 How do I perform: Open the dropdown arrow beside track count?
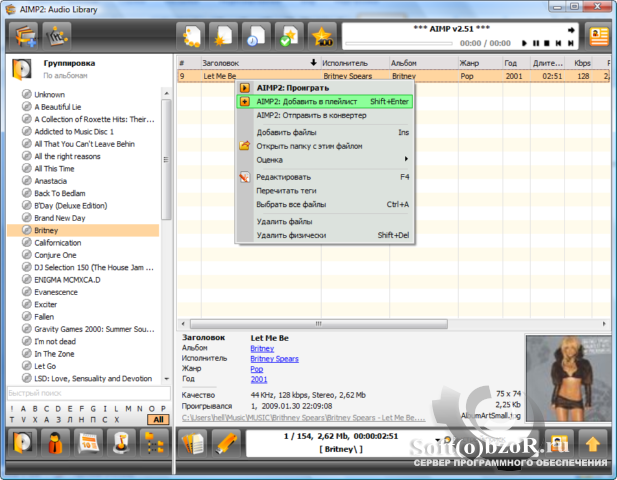[438, 440]
